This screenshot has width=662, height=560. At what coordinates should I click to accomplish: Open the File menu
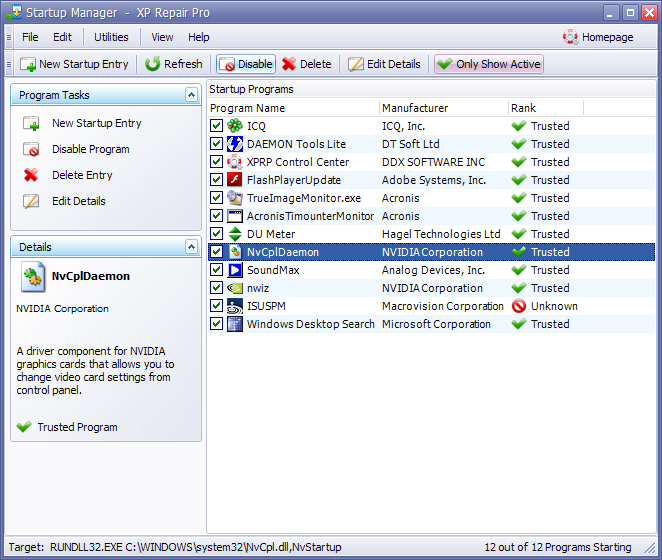[x=30, y=37]
